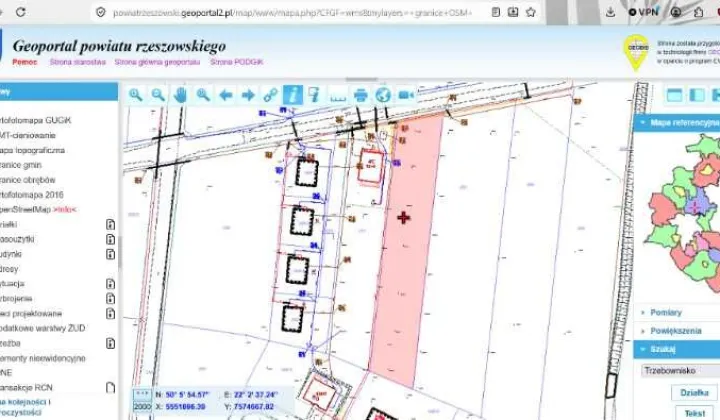Screen dimensions: 720x420
Task: Click the video camera icon
Action: coord(406,95)
